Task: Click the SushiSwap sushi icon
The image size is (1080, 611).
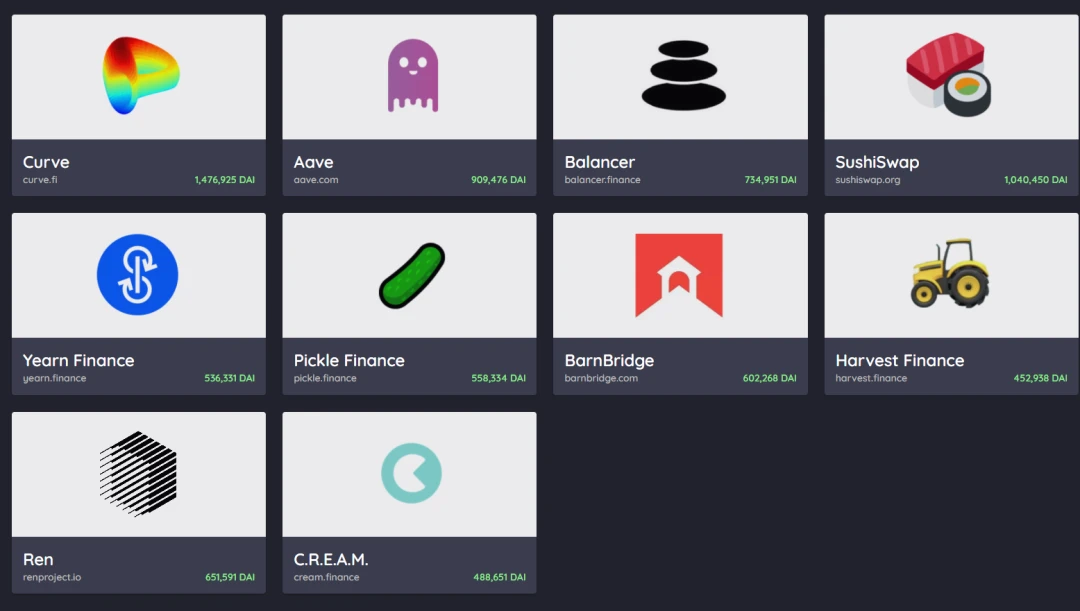Action: (x=948, y=74)
